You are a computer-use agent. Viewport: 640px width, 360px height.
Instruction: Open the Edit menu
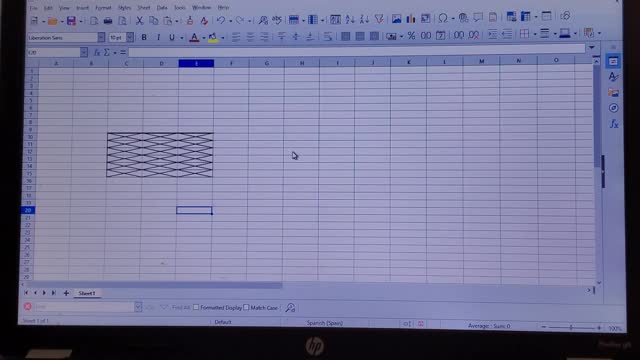48,8
